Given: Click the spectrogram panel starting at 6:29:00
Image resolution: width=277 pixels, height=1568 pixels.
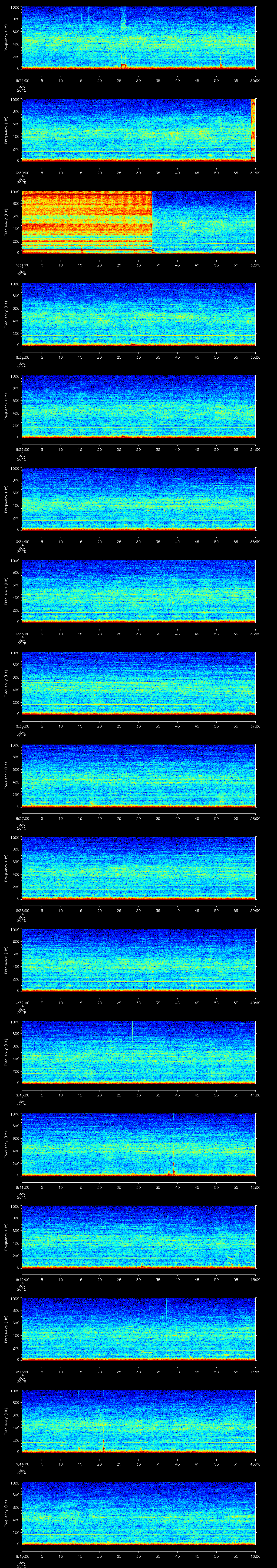Looking at the screenshot, I should (139, 38).
